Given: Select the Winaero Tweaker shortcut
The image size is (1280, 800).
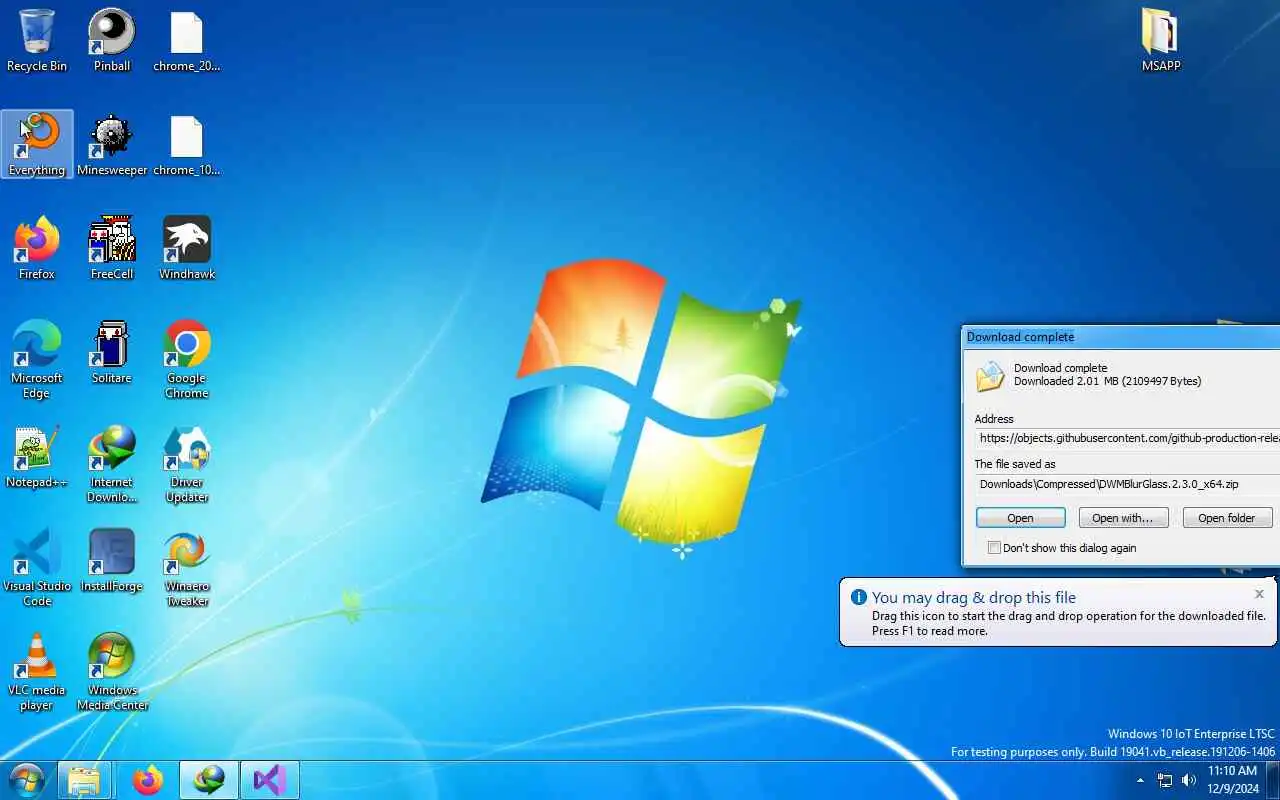Looking at the screenshot, I should pos(187,568).
